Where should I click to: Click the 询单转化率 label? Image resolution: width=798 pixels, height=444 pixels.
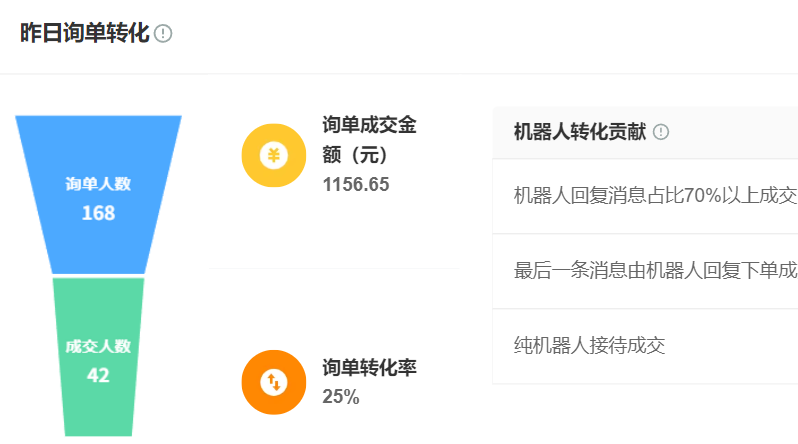[x=369, y=368]
